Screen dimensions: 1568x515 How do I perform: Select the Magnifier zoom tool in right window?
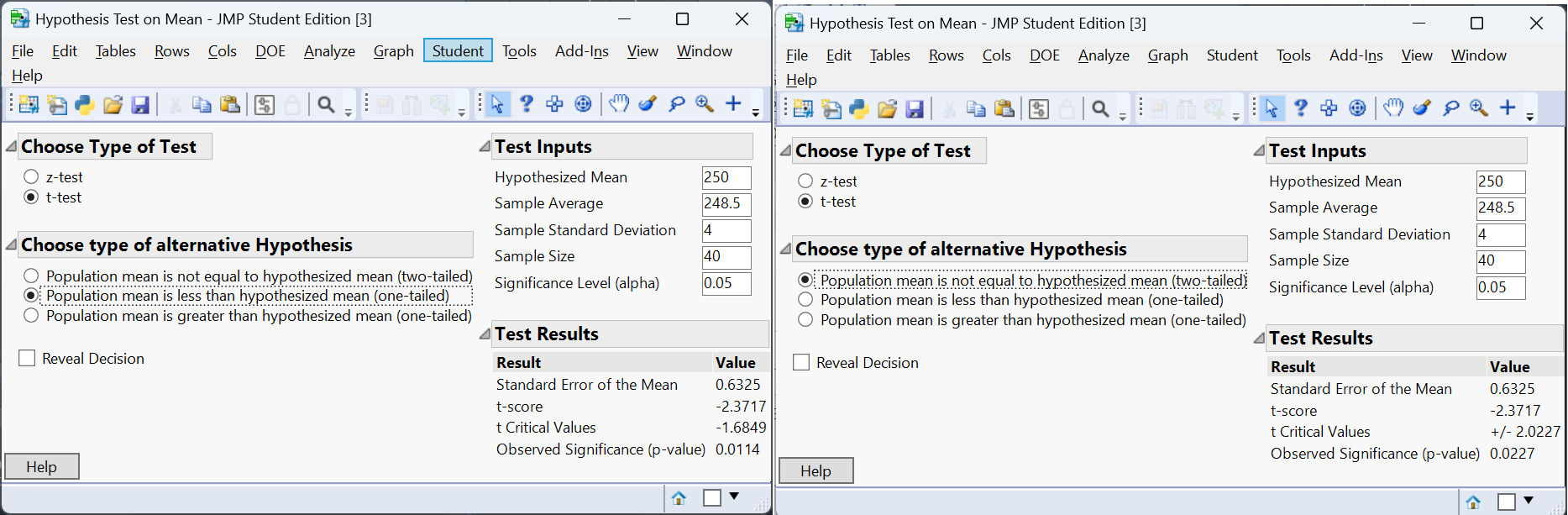[1479, 108]
